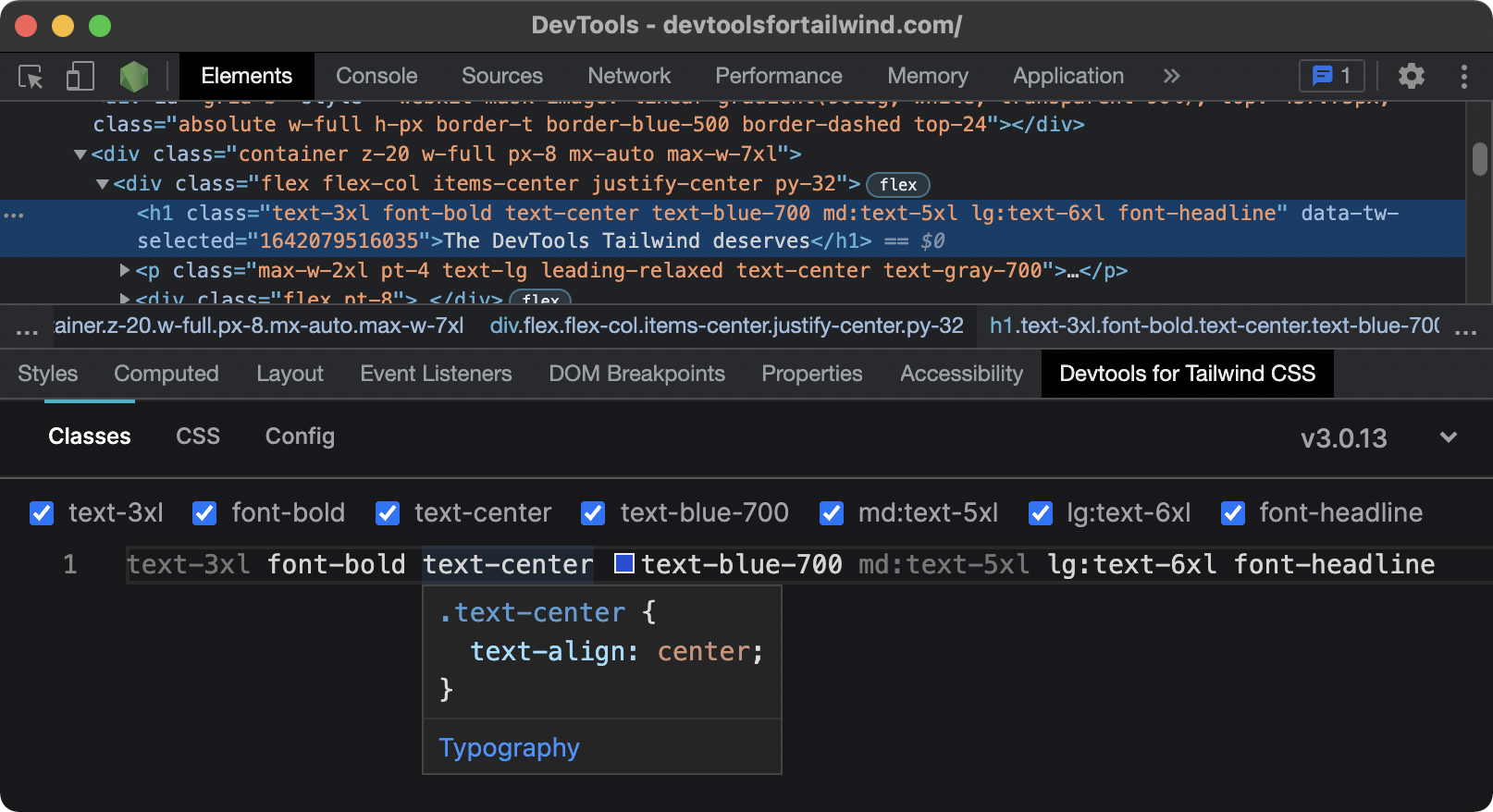Open the DevTools three-dot customize menu
This screenshot has height=812, width=1493.
[1463, 76]
